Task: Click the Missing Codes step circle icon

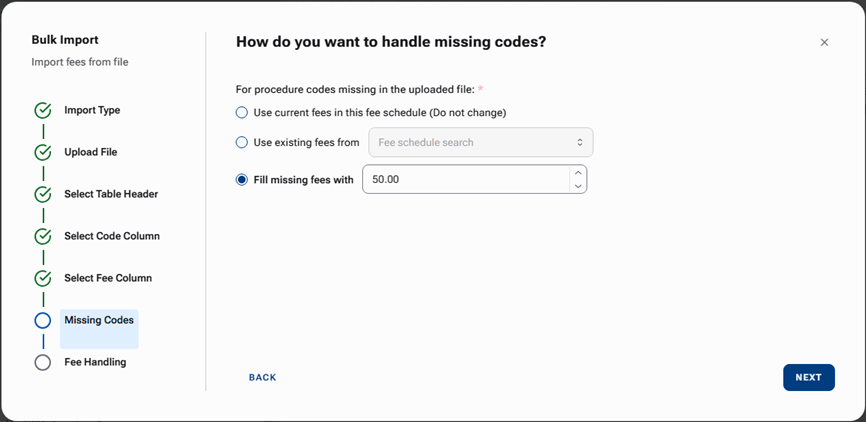Action: [42, 321]
